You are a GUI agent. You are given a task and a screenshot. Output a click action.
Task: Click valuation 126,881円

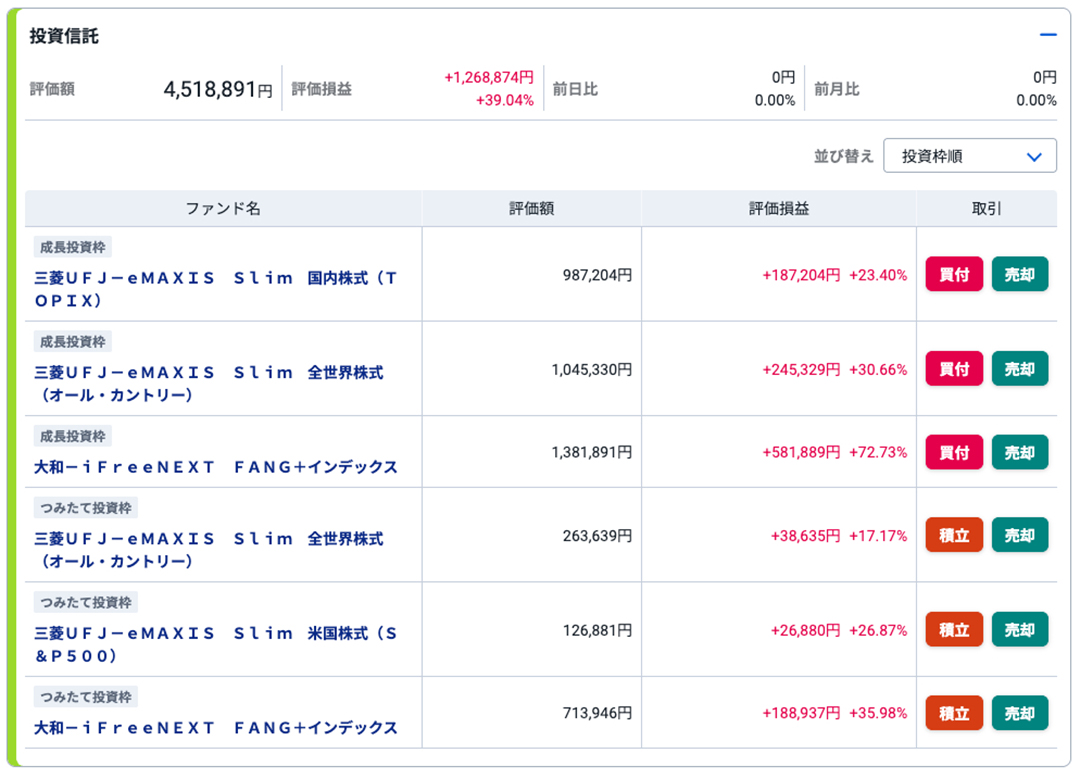(597, 629)
